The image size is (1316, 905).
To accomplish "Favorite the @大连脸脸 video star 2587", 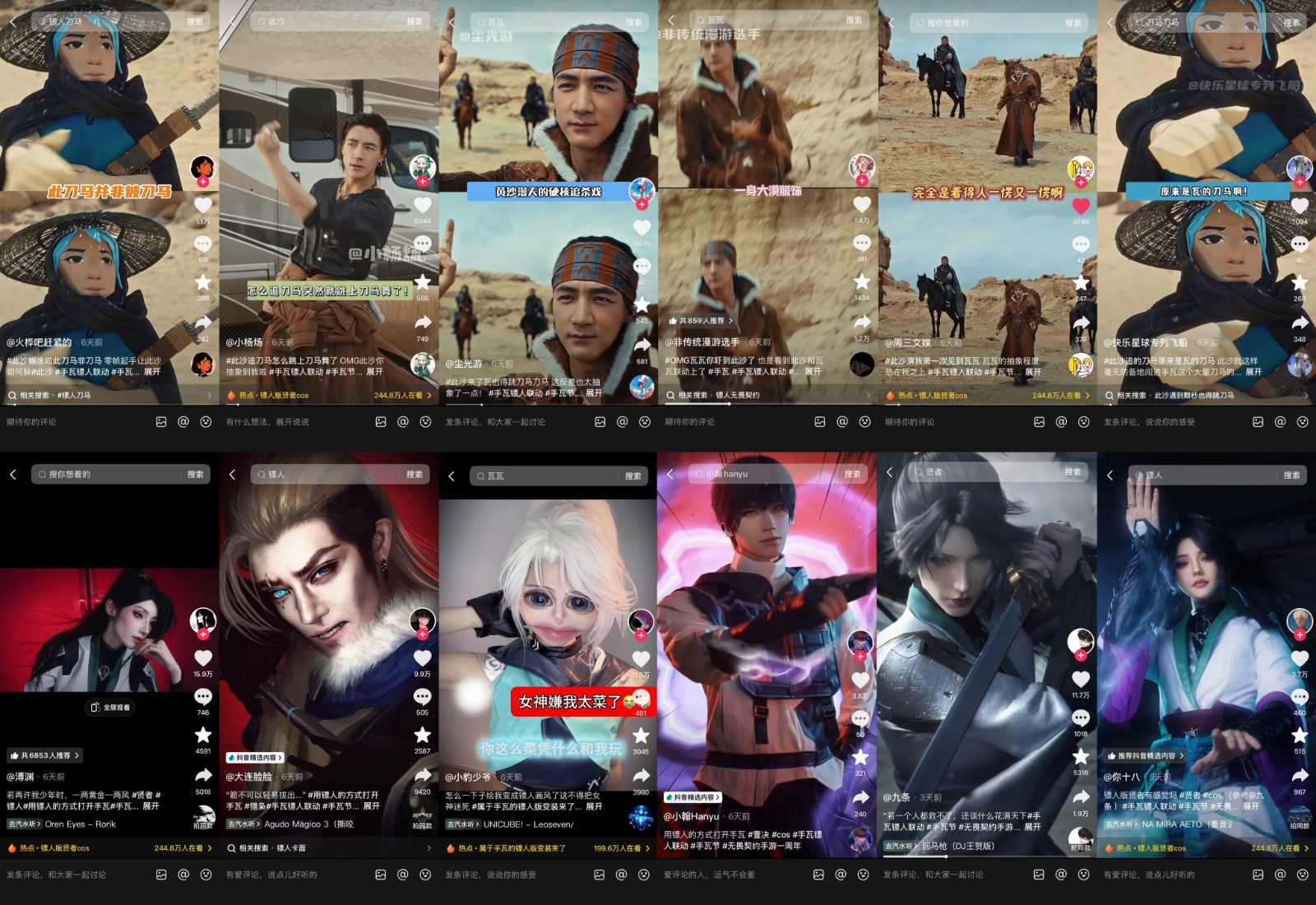I will 423,735.
